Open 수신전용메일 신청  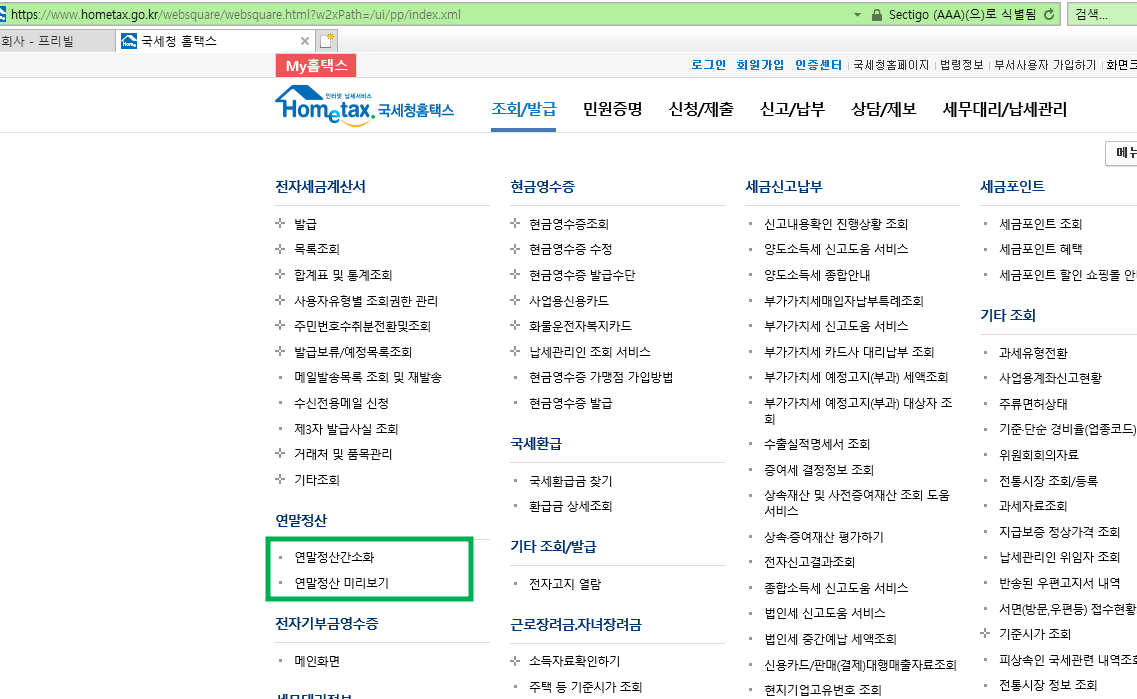point(342,403)
